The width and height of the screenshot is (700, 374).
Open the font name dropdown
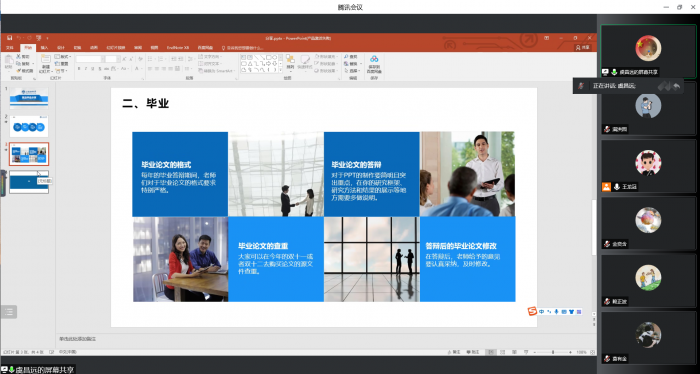point(103,59)
